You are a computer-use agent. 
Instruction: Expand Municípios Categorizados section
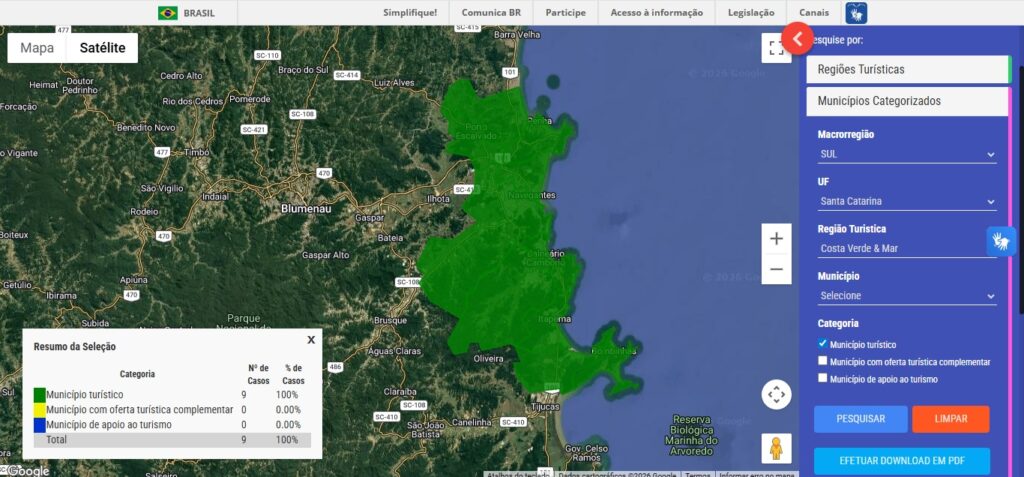(x=908, y=101)
